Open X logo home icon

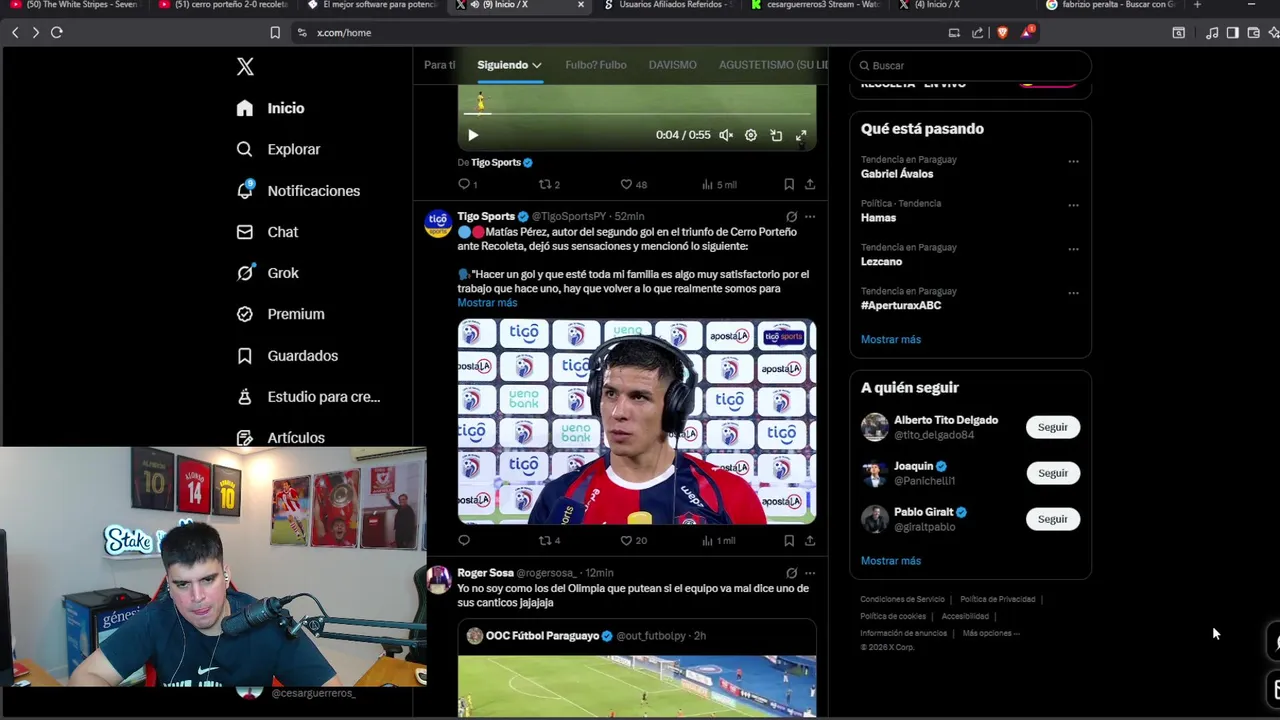(245, 67)
